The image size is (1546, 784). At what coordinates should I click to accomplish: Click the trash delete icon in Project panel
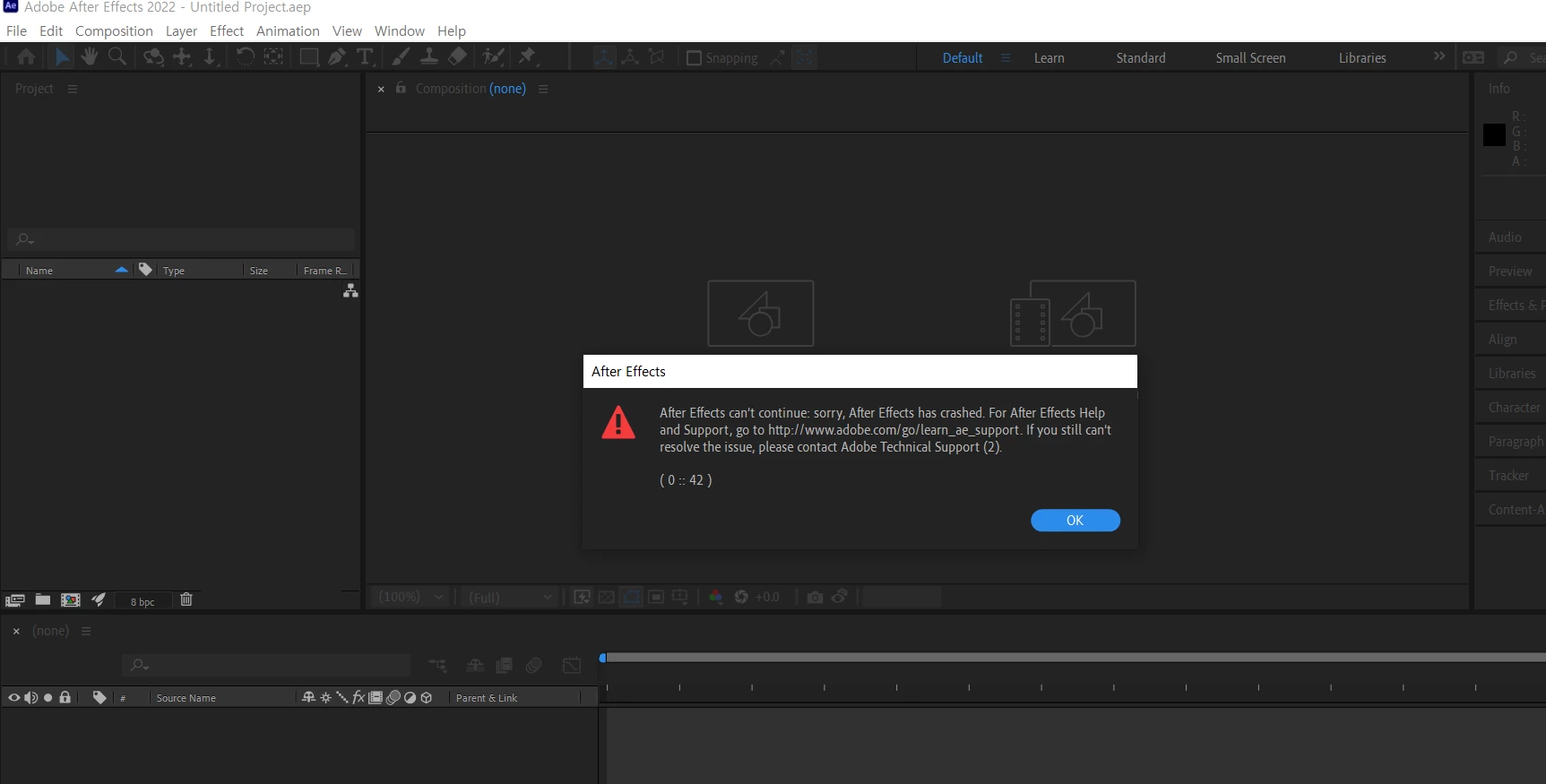186,599
